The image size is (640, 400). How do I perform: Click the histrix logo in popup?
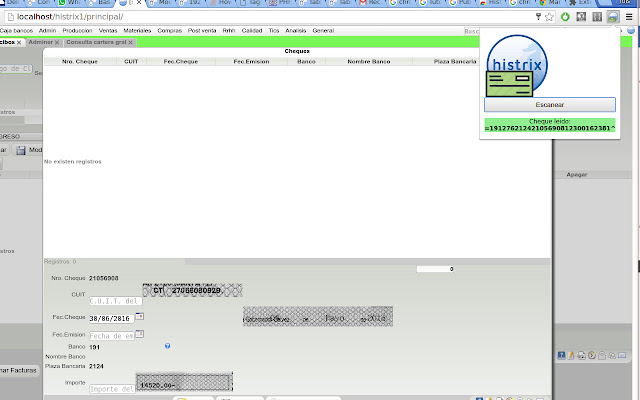click(x=516, y=65)
